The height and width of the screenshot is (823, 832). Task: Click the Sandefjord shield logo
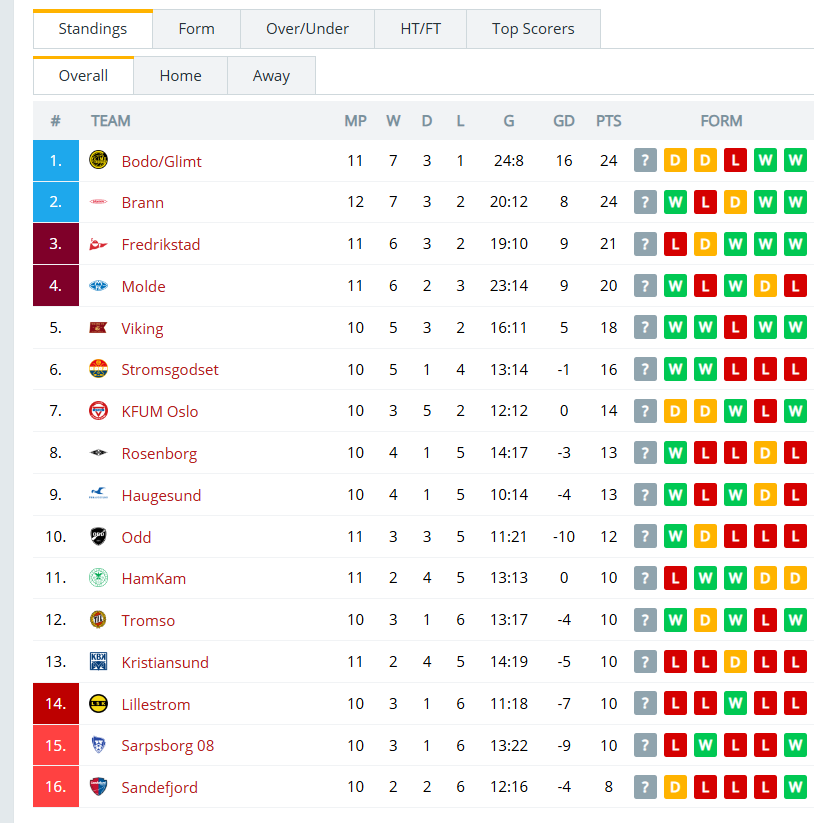(98, 786)
